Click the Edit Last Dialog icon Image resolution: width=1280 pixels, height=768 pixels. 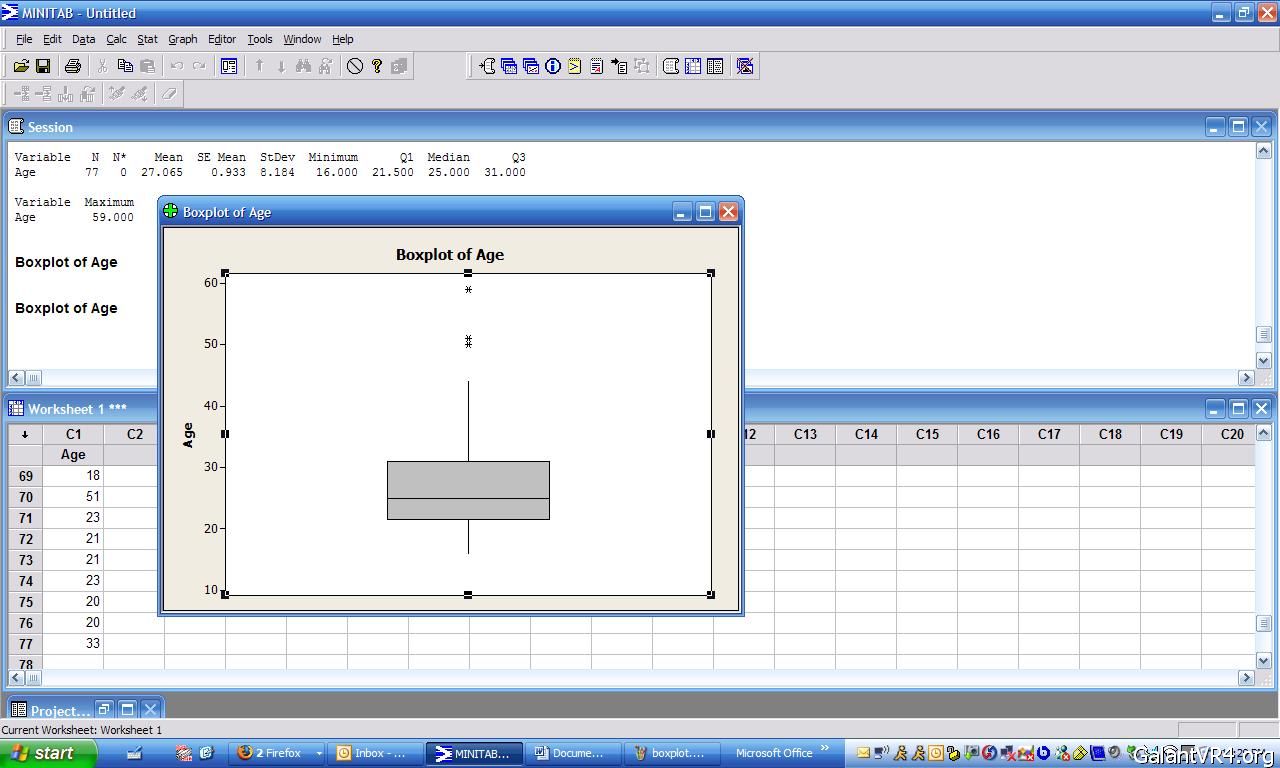click(x=229, y=66)
